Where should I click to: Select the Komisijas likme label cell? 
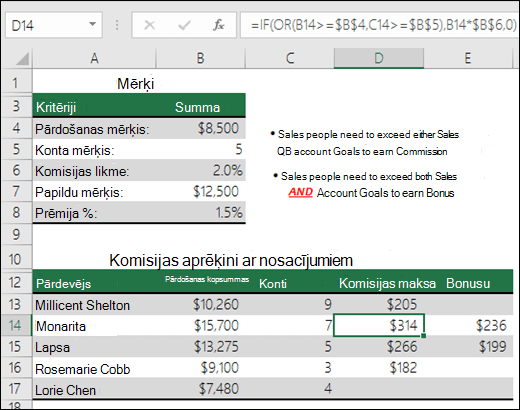point(94,171)
